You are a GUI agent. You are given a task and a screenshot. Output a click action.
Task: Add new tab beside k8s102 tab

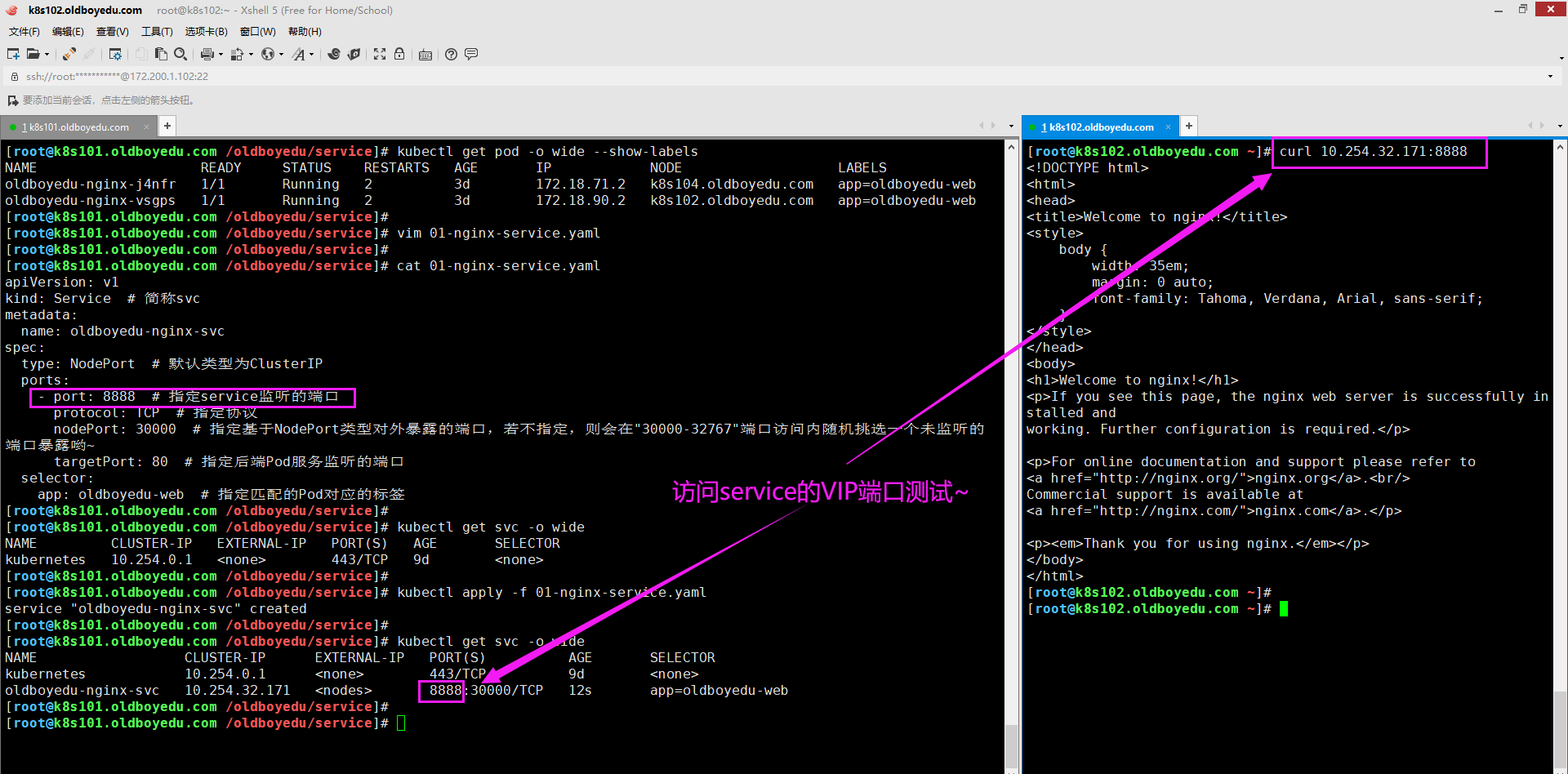pyautogui.click(x=1189, y=126)
